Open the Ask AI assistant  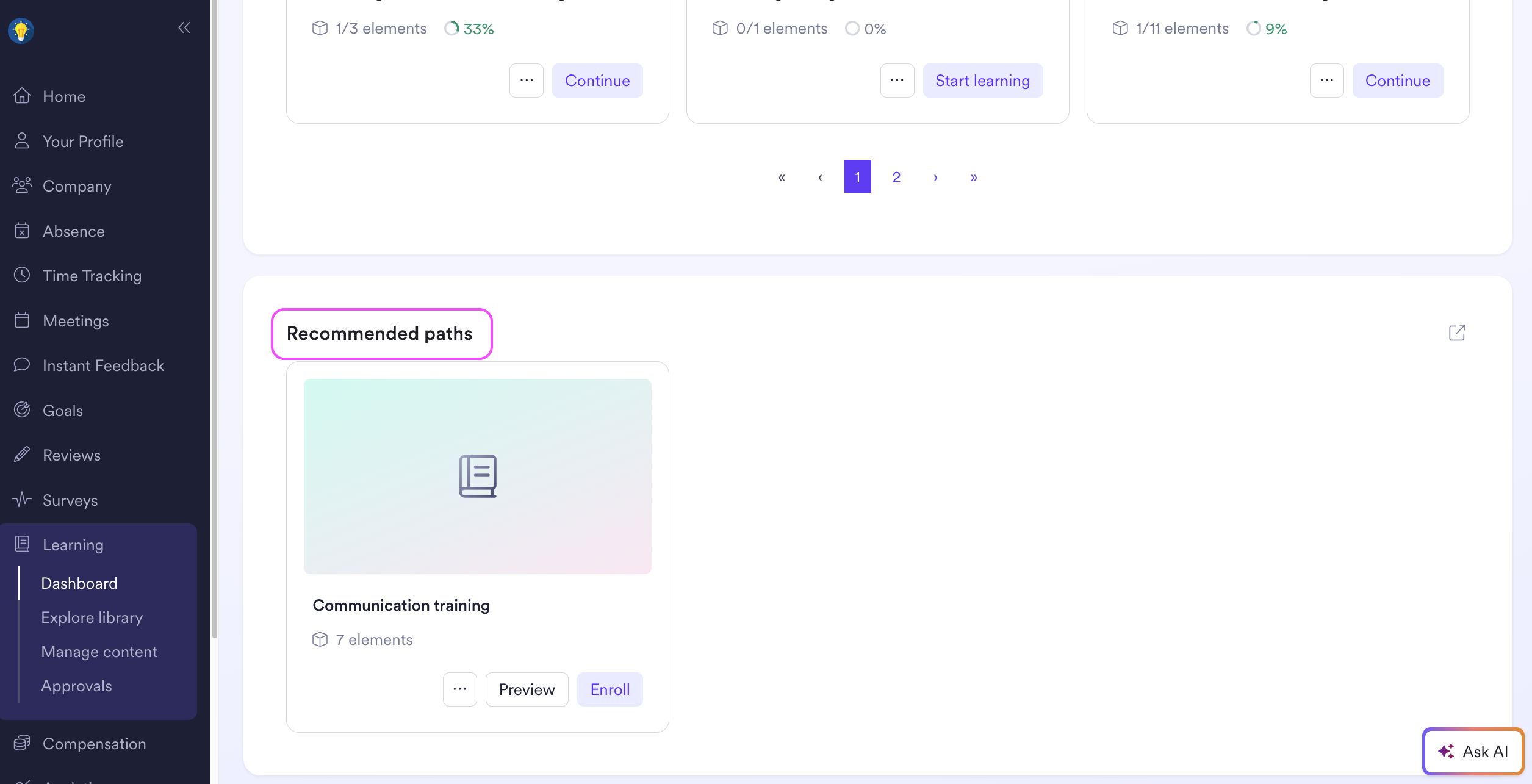point(1473,751)
